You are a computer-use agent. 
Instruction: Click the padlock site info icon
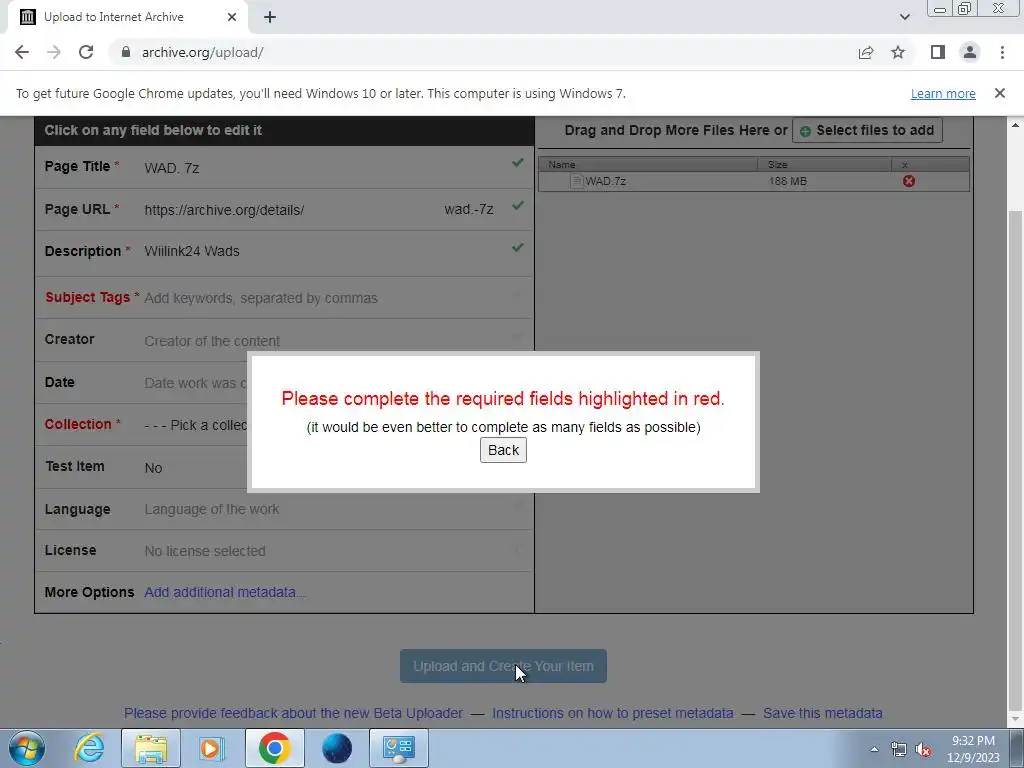click(126, 52)
